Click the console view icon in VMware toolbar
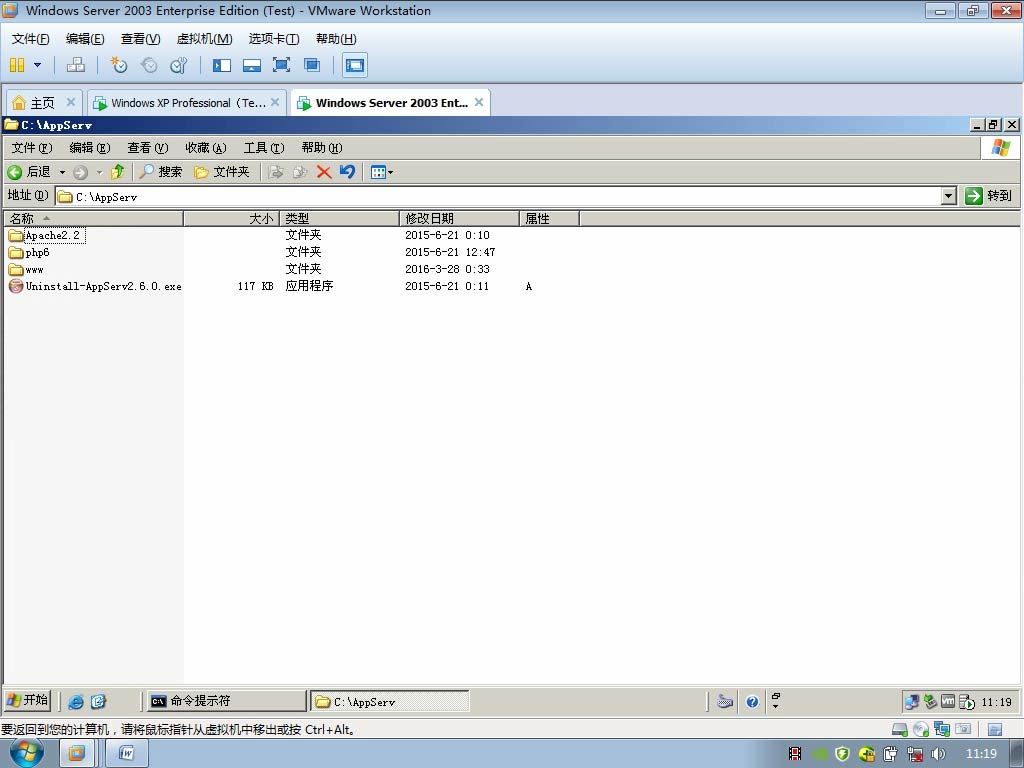 click(x=355, y=65)
